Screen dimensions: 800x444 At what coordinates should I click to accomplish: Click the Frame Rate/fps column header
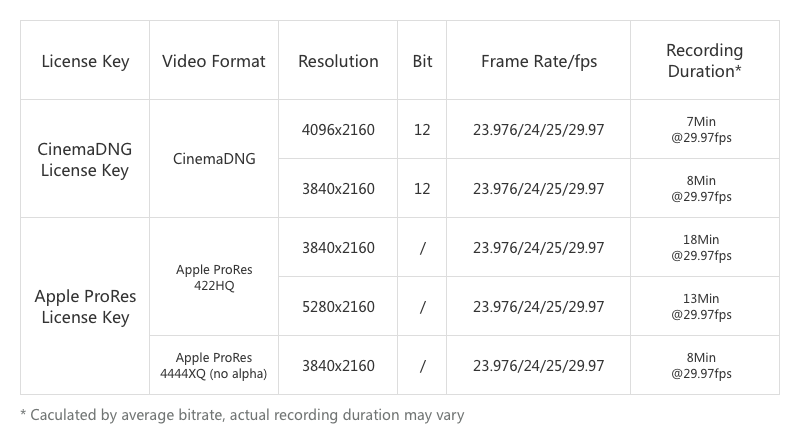click(x=538, y=61)
